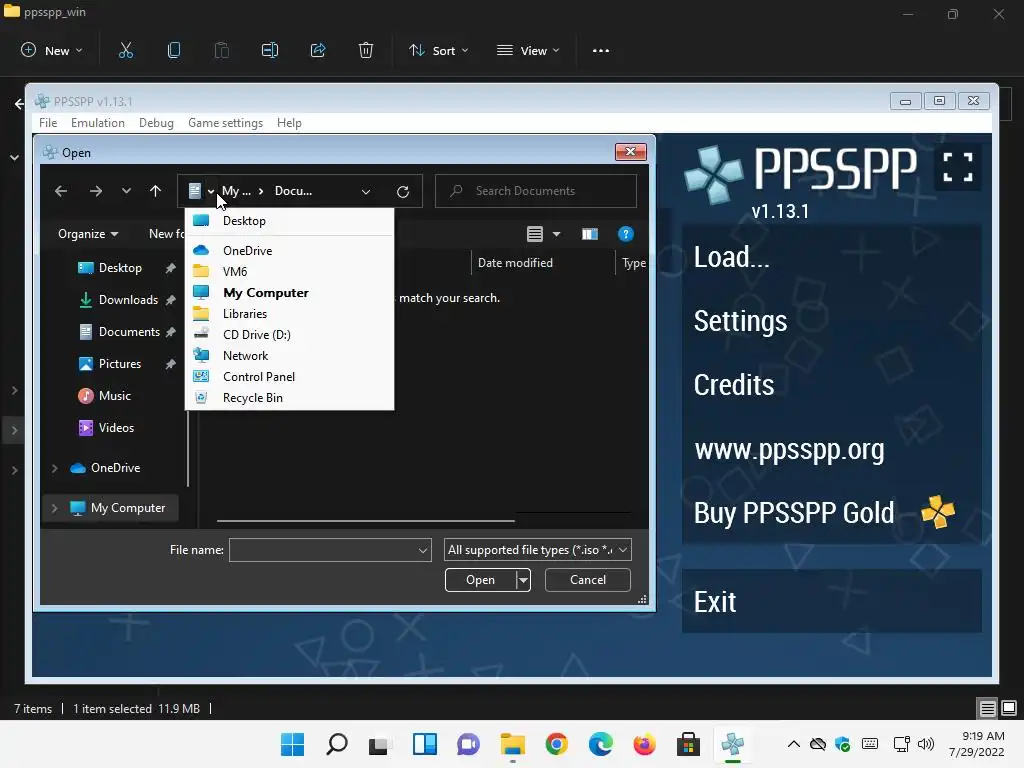Click the File name input field
Screen dimensions: 1024x768
[323, 551]
